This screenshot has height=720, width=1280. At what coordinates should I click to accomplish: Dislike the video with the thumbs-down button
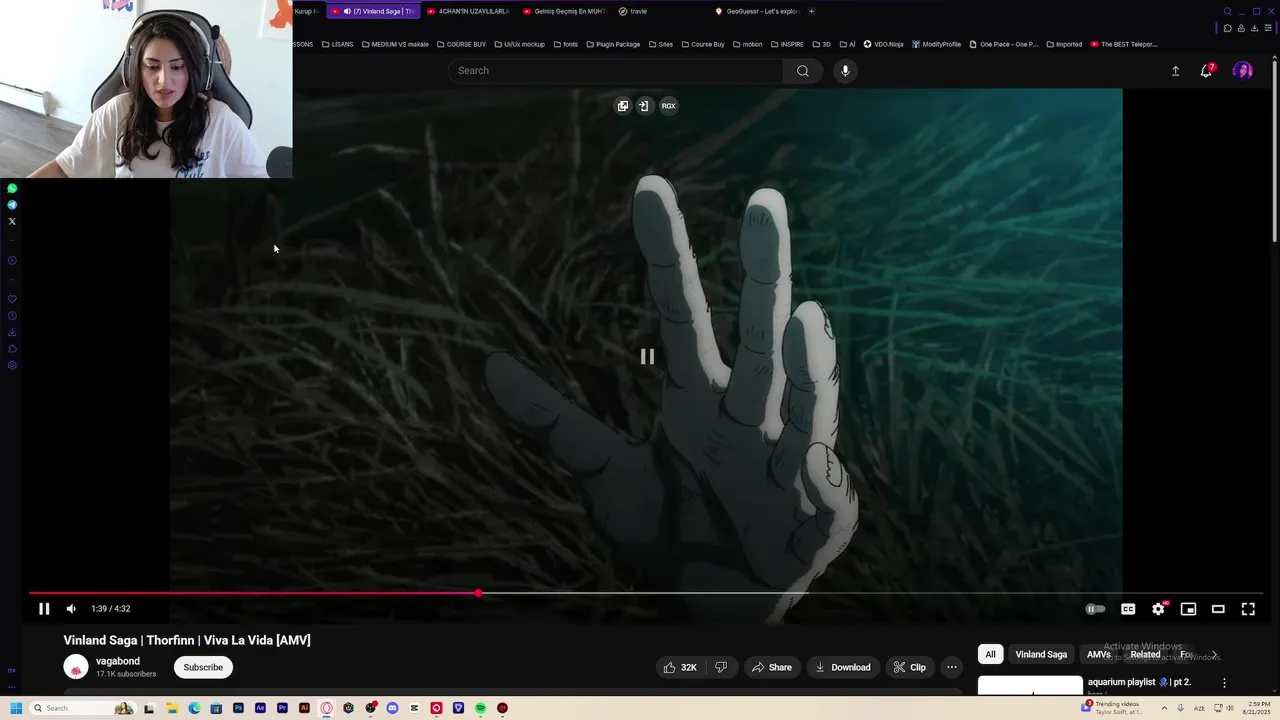tap(721, 668)
